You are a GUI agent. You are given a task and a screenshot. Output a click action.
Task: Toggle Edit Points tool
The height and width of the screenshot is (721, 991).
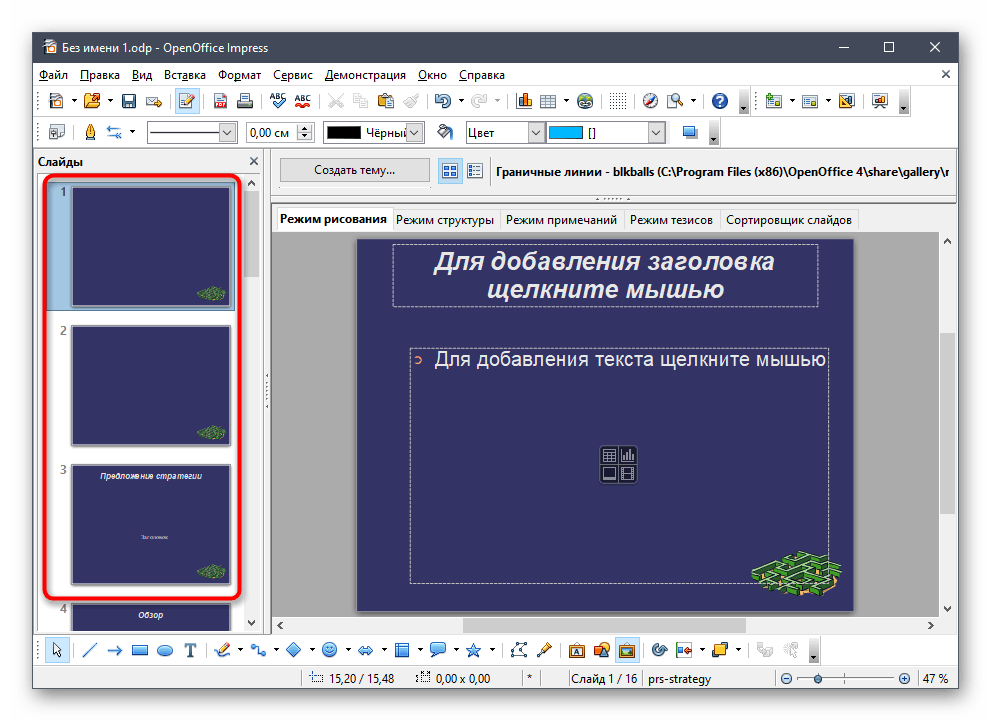pos(519,650)
